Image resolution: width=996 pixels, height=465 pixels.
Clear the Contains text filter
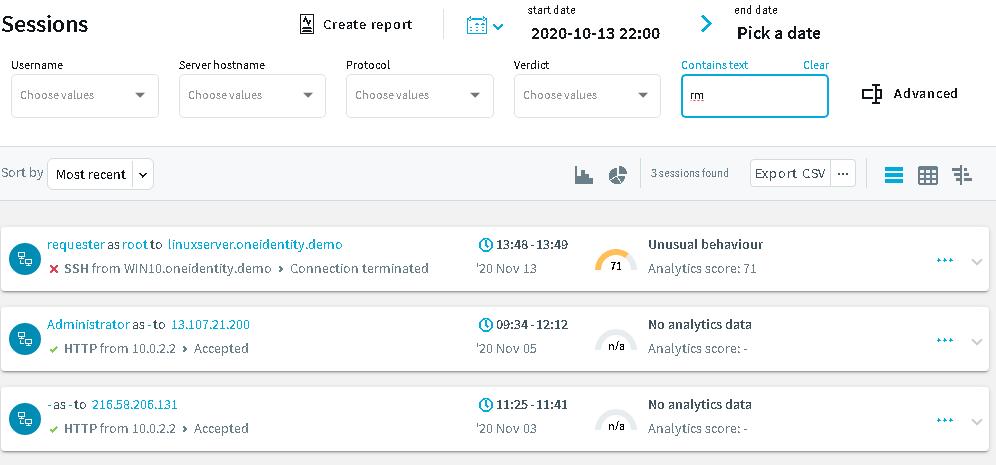815,65
